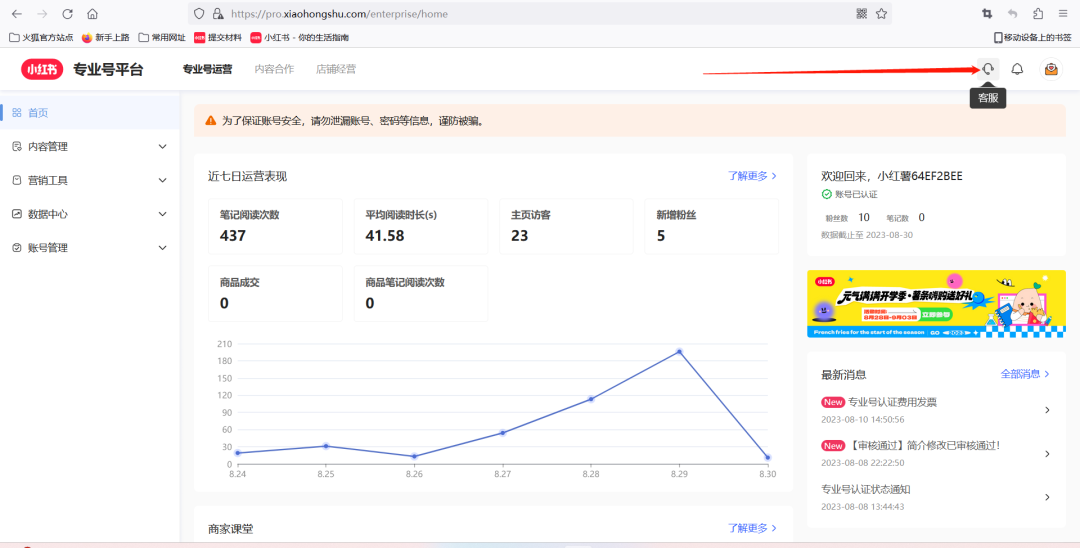This screenshot has width=1080, height=548.
Task: Click the customer service headset icon
Action: click(x=988, y=69)
